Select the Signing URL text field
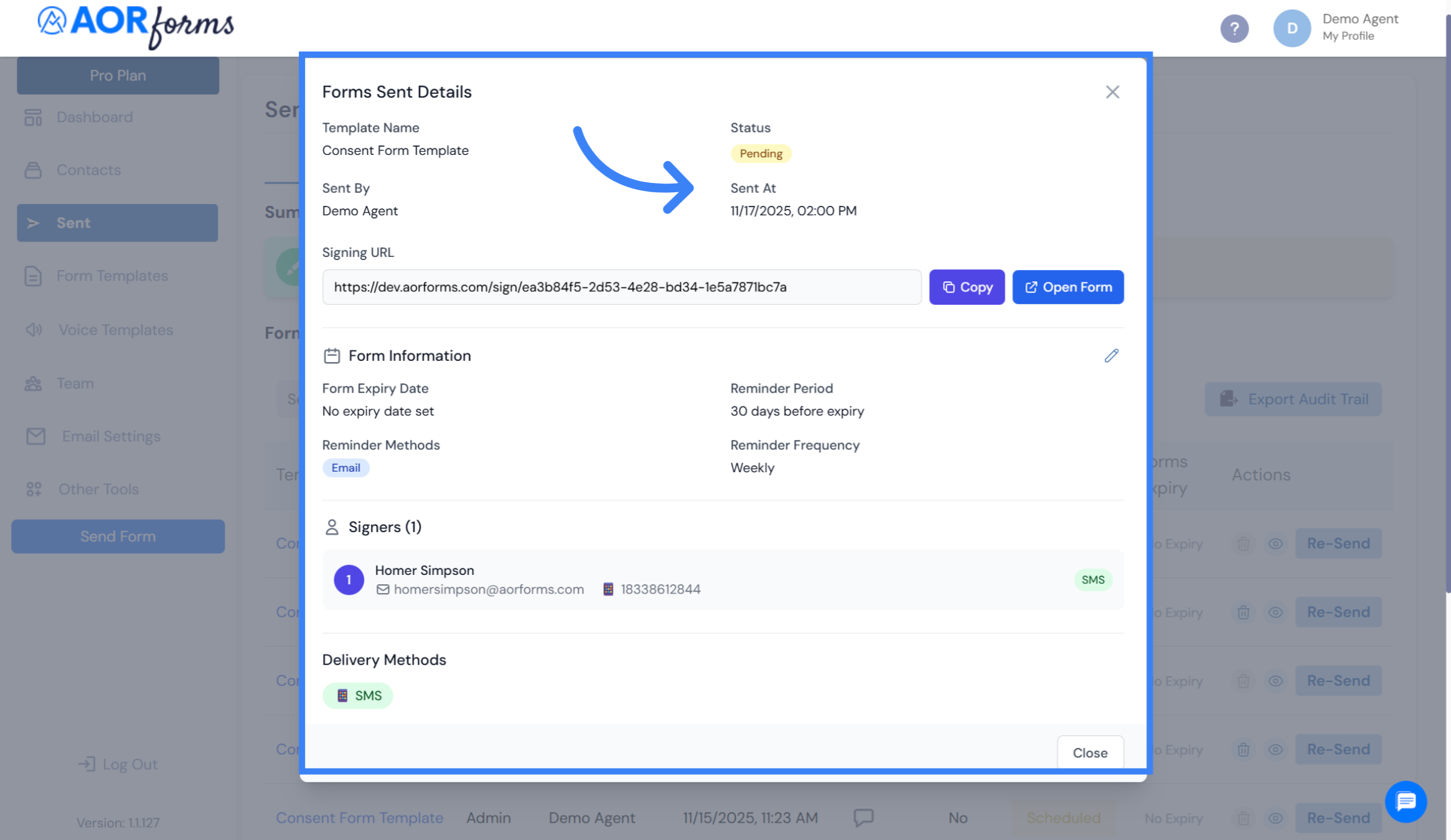 (x=622, y=287)
